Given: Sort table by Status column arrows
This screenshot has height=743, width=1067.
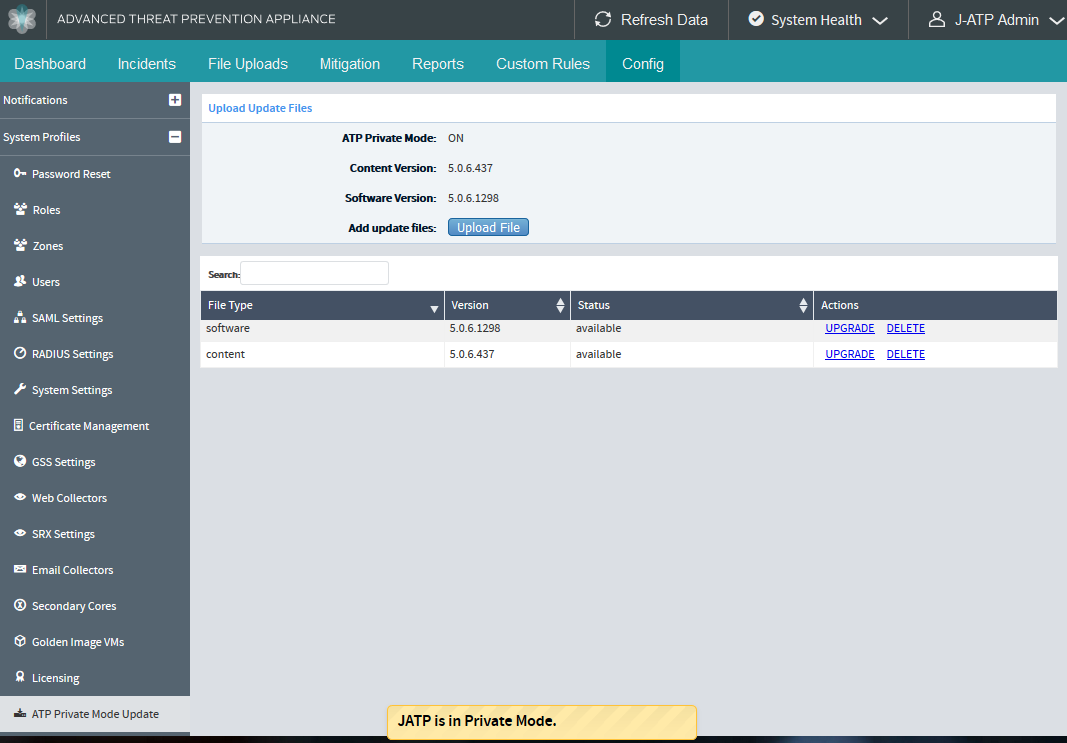Looking at the screenshot, I should click(803, 306).
